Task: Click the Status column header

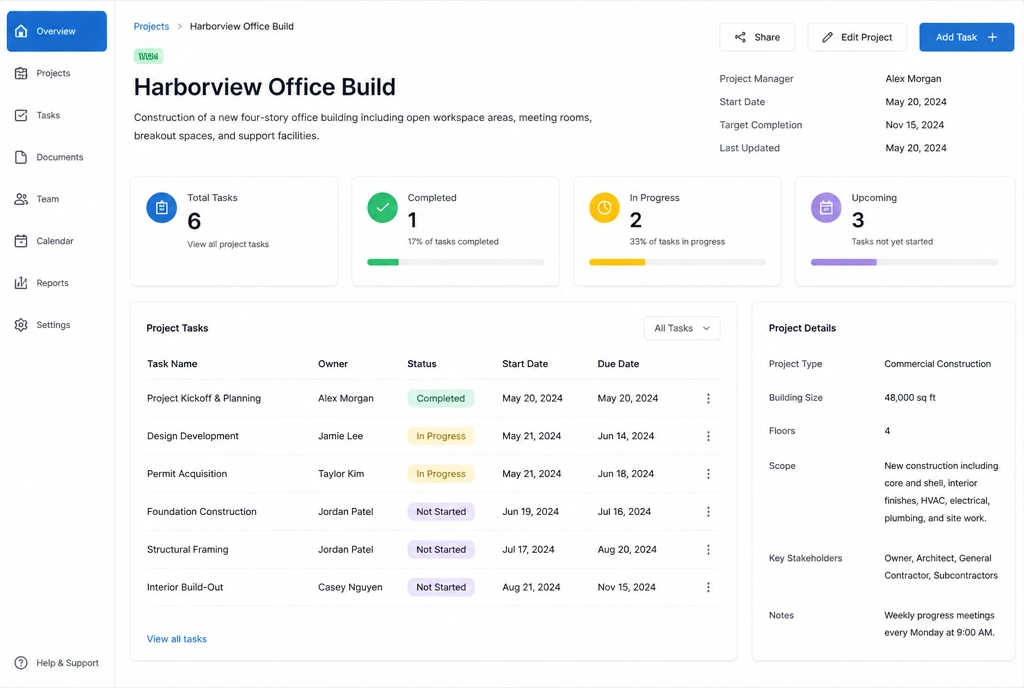Action: 422,364
